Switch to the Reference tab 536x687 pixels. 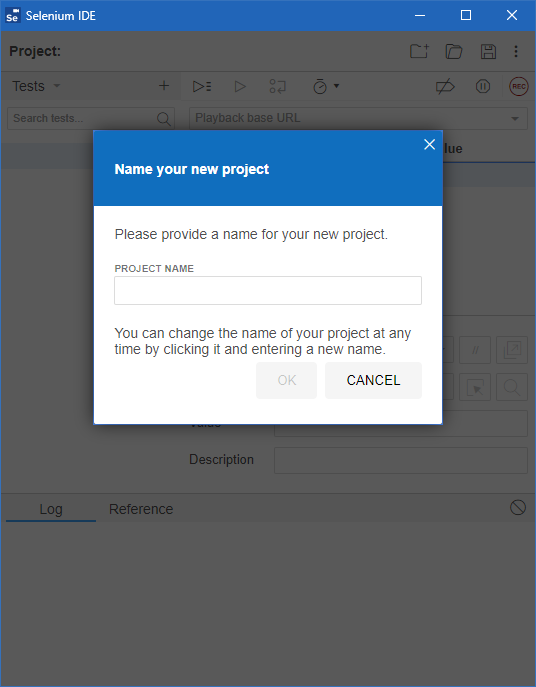(x=141, y=509)
